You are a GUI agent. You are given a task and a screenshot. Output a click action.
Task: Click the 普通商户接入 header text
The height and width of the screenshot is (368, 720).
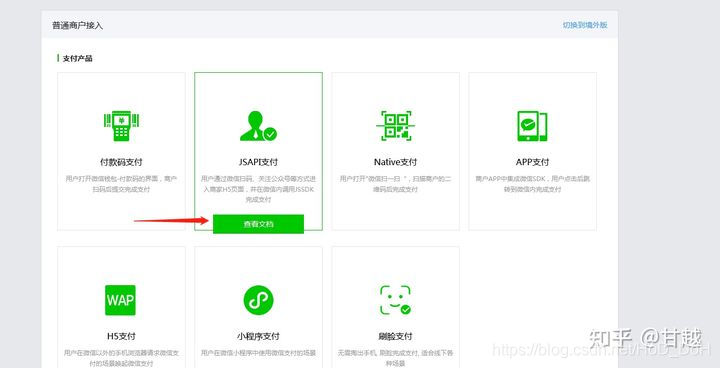(78, 25)
